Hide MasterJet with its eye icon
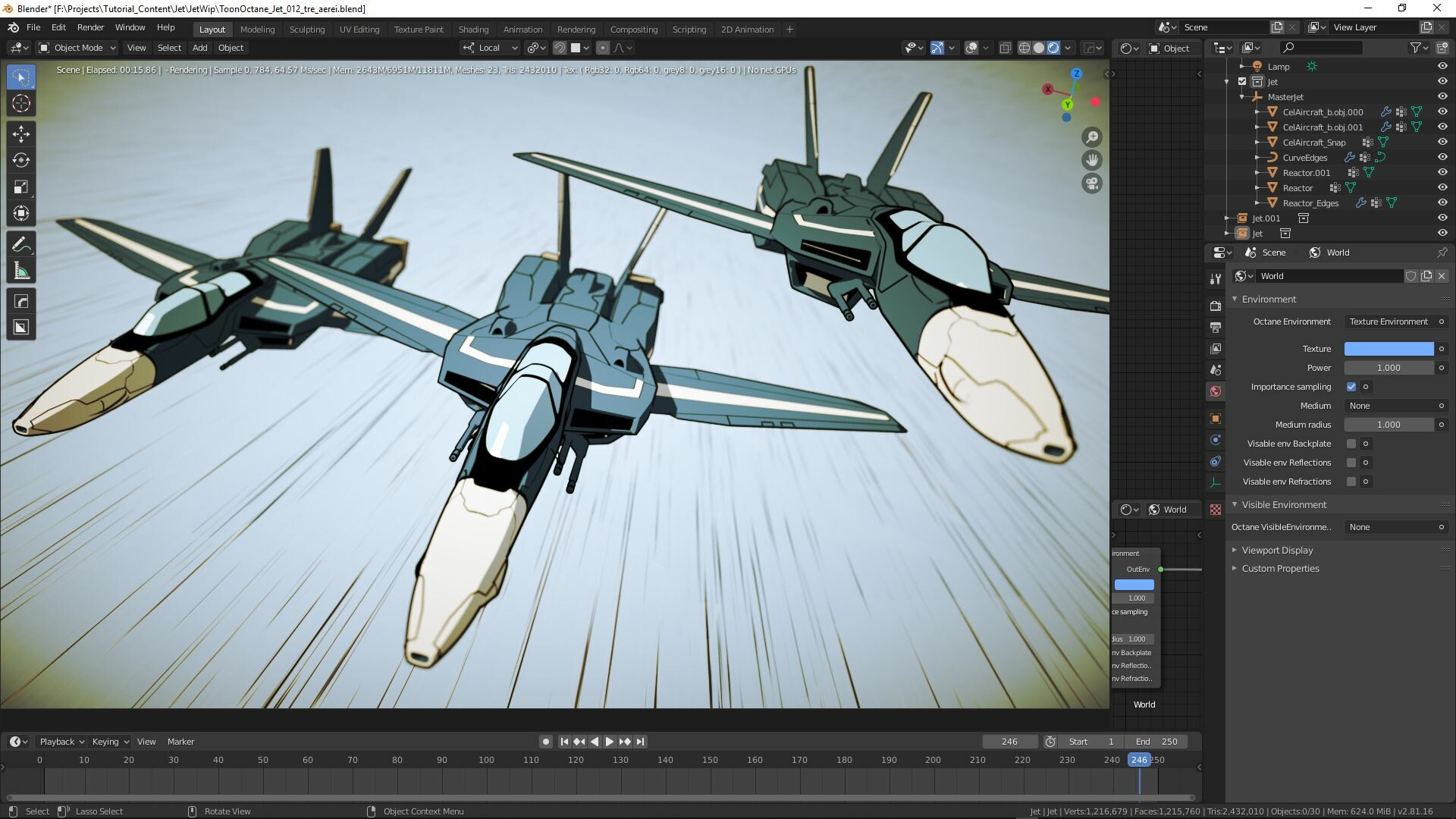1456x819 pixels. pos(1442,97)
